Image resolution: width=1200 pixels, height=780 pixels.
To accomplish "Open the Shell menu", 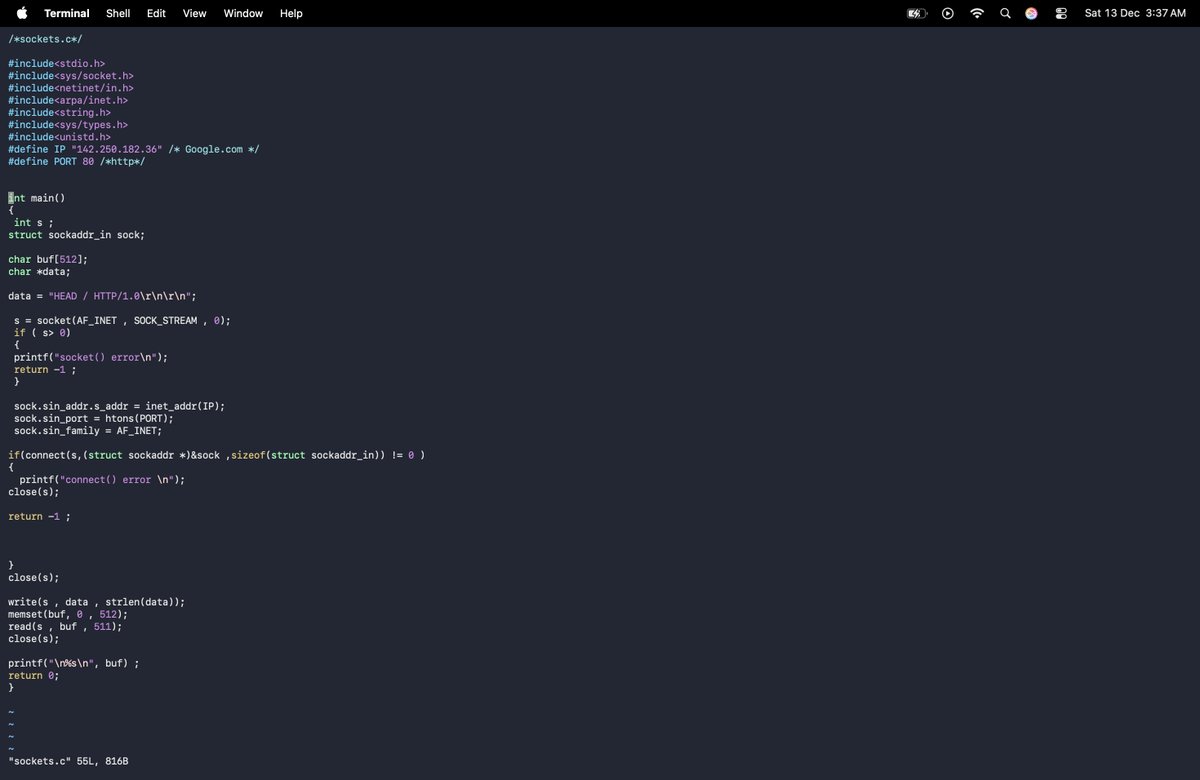I will click(x=118, y=13).
